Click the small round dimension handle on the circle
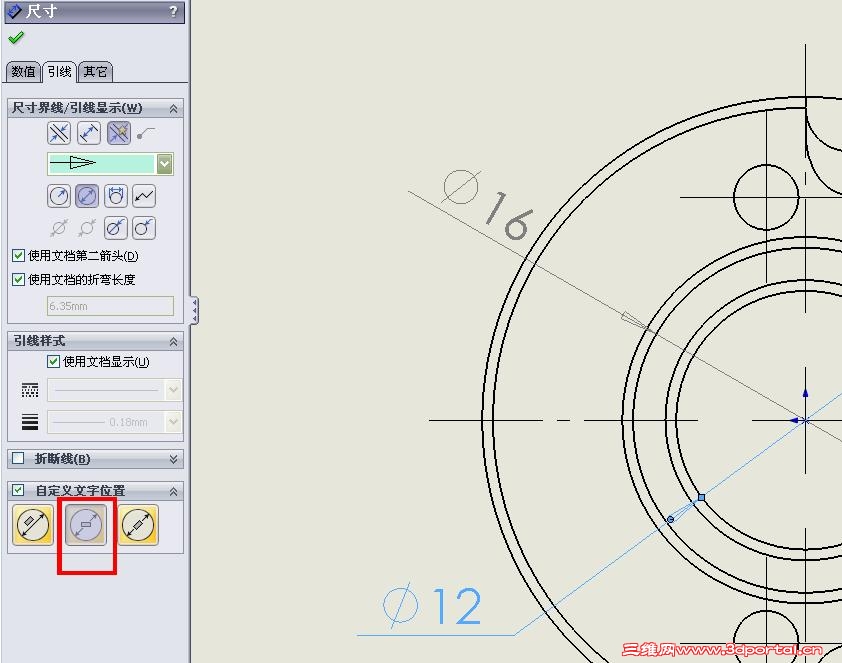This screenshot has height=663, width=842. click(670, 519)
